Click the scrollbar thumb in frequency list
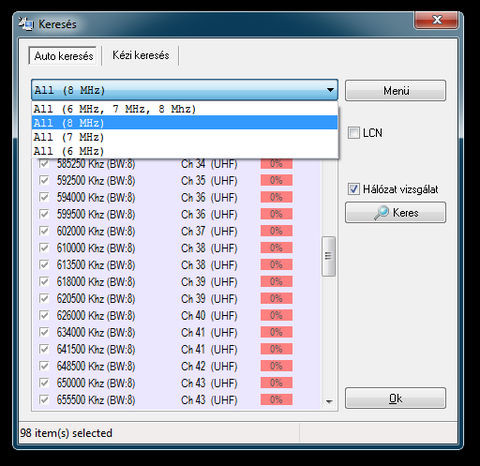 point(328,256)
